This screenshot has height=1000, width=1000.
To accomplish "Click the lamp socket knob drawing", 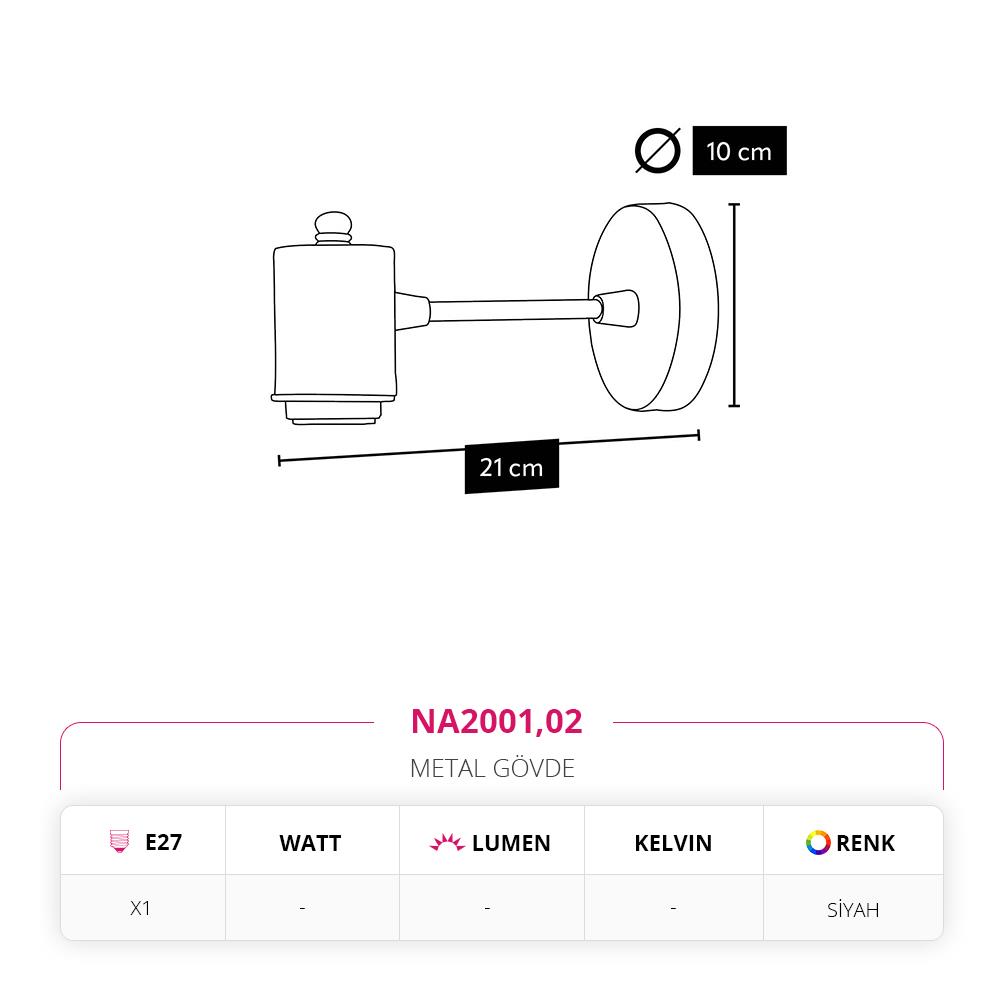I will pos(334,228).
